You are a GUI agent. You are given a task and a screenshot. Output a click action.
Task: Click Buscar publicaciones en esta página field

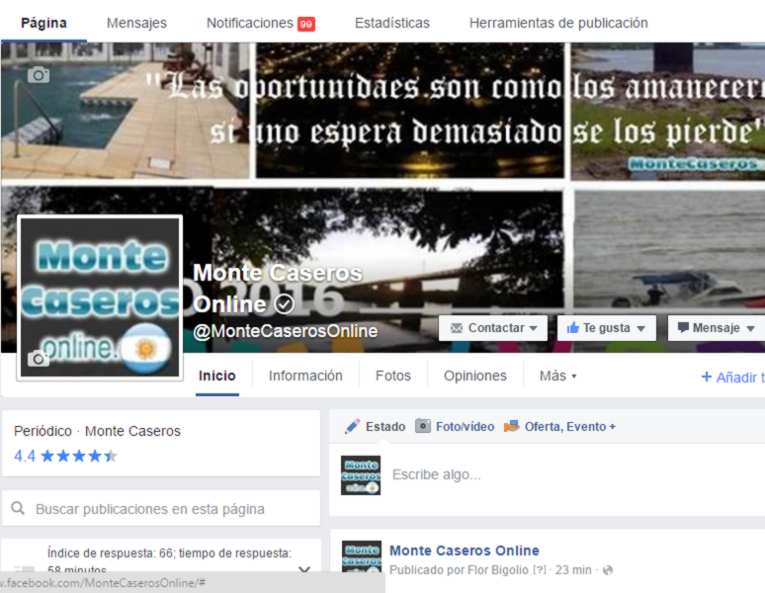(x=161, y=508)
